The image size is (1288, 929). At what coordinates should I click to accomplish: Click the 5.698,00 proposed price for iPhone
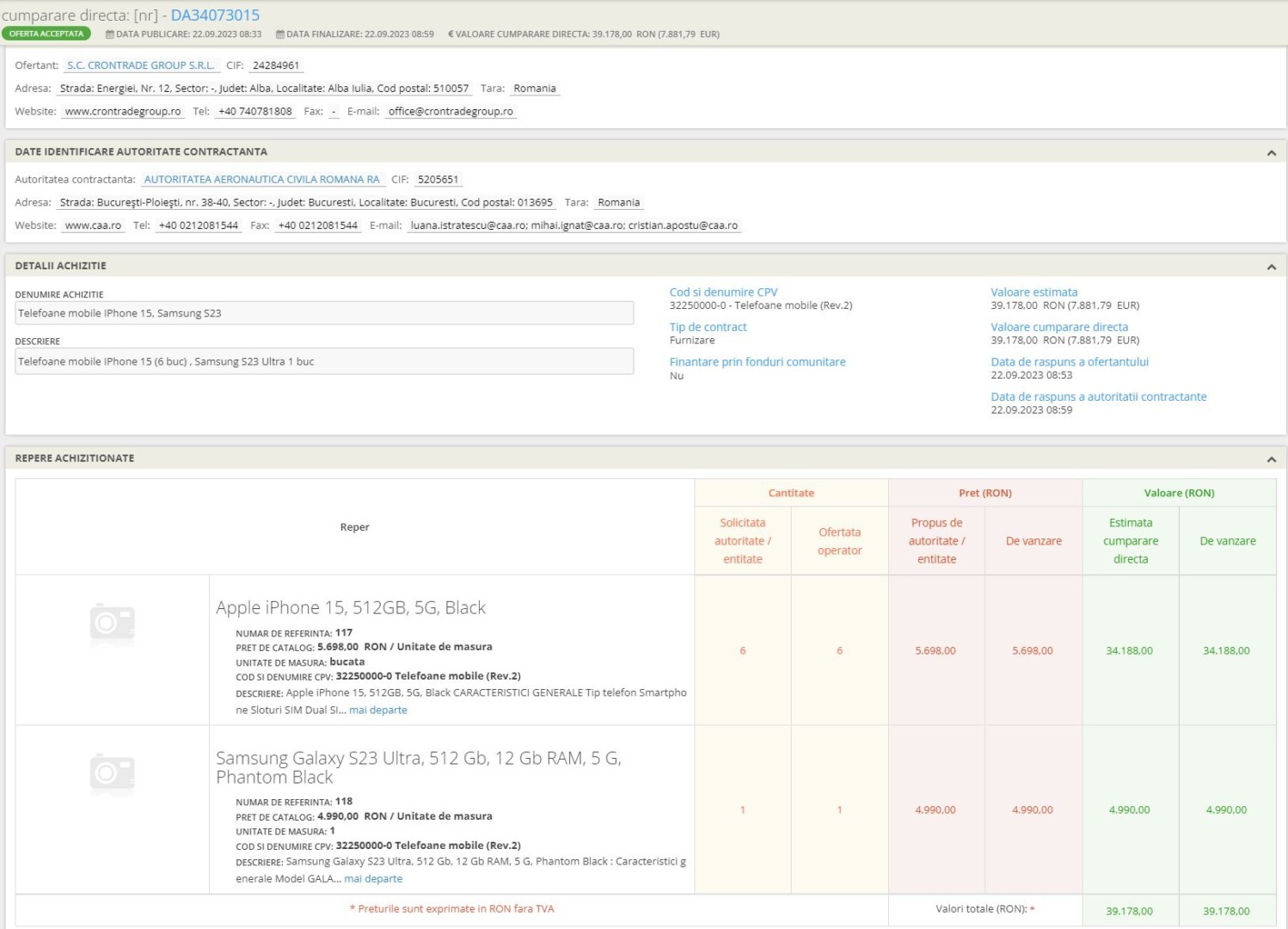935,651
